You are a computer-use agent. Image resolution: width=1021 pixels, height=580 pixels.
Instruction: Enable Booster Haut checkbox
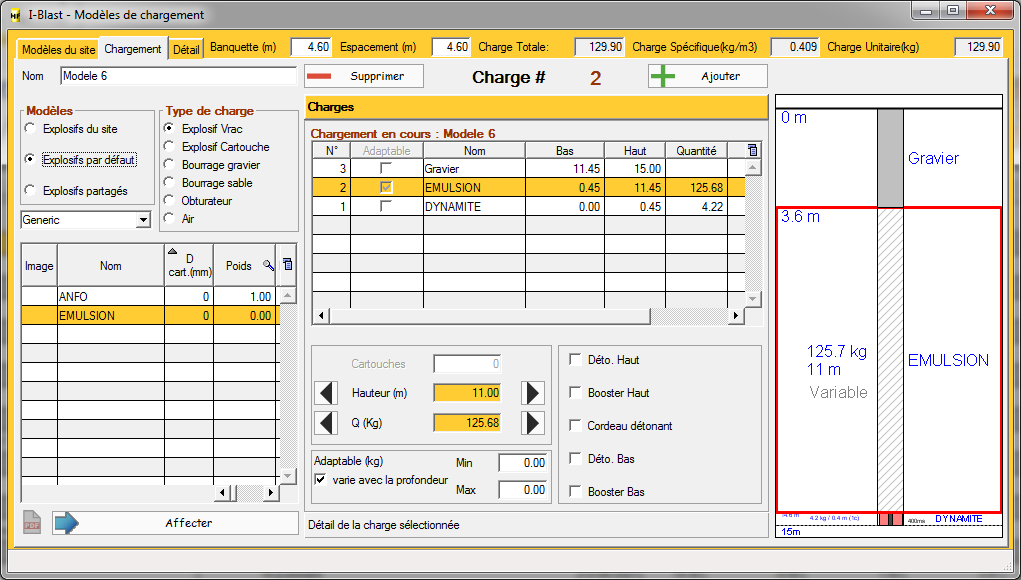(x=576, y=393)
